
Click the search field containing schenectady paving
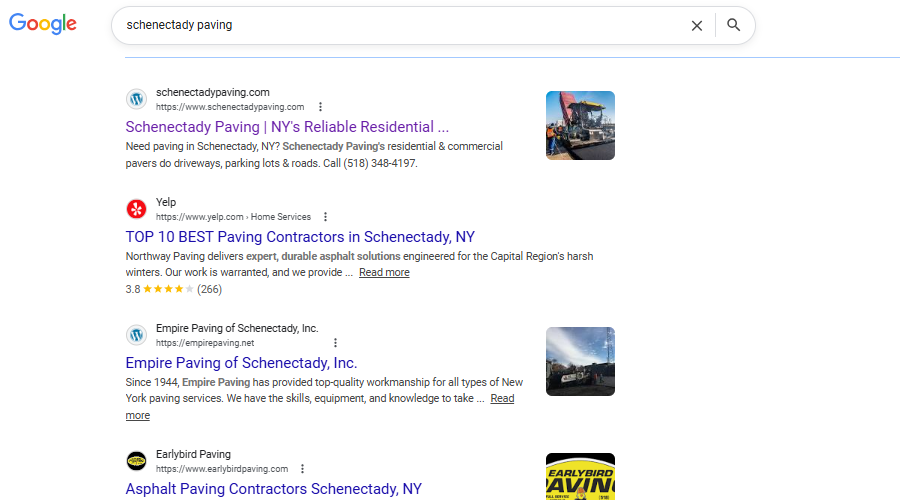[400, 26]
